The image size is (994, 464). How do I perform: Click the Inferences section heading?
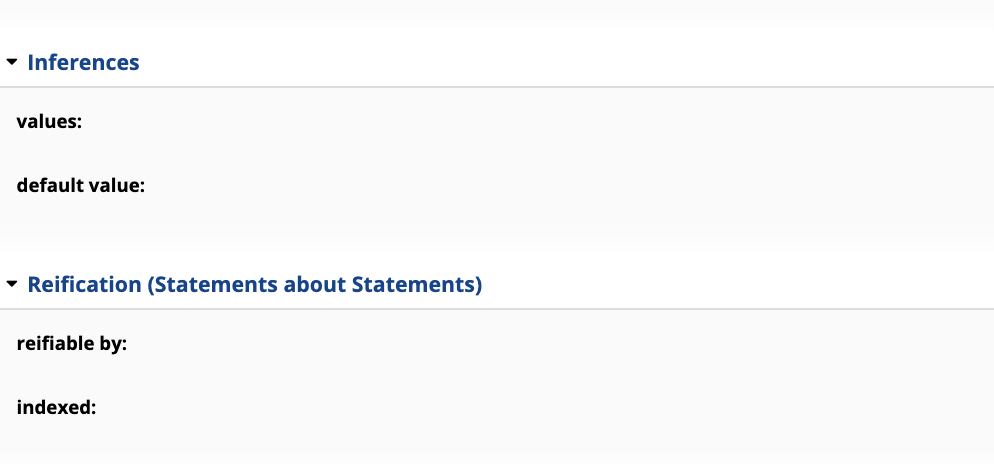pos(83,62)
